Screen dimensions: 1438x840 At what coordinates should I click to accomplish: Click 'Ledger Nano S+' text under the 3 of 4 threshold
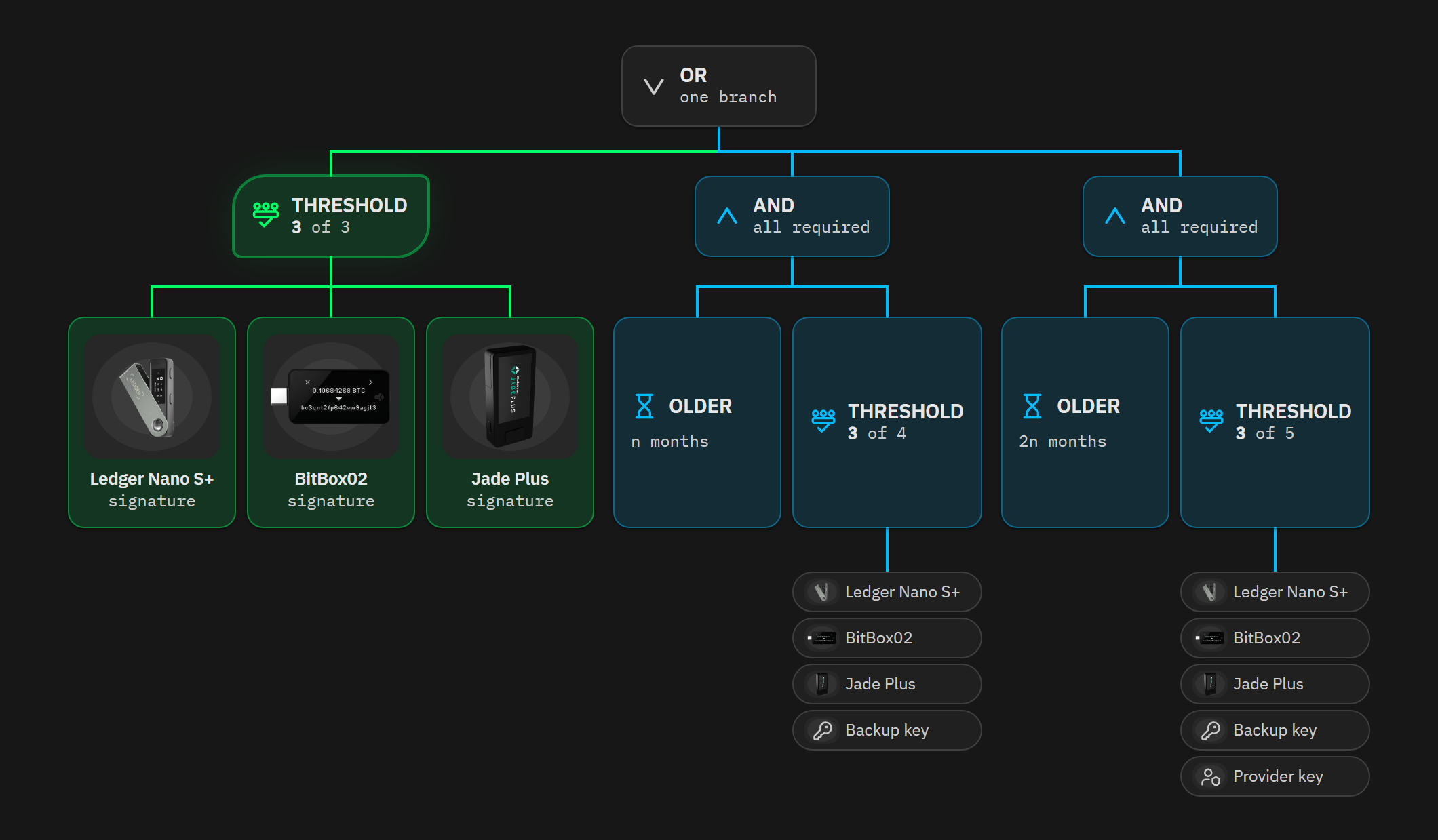902,592
